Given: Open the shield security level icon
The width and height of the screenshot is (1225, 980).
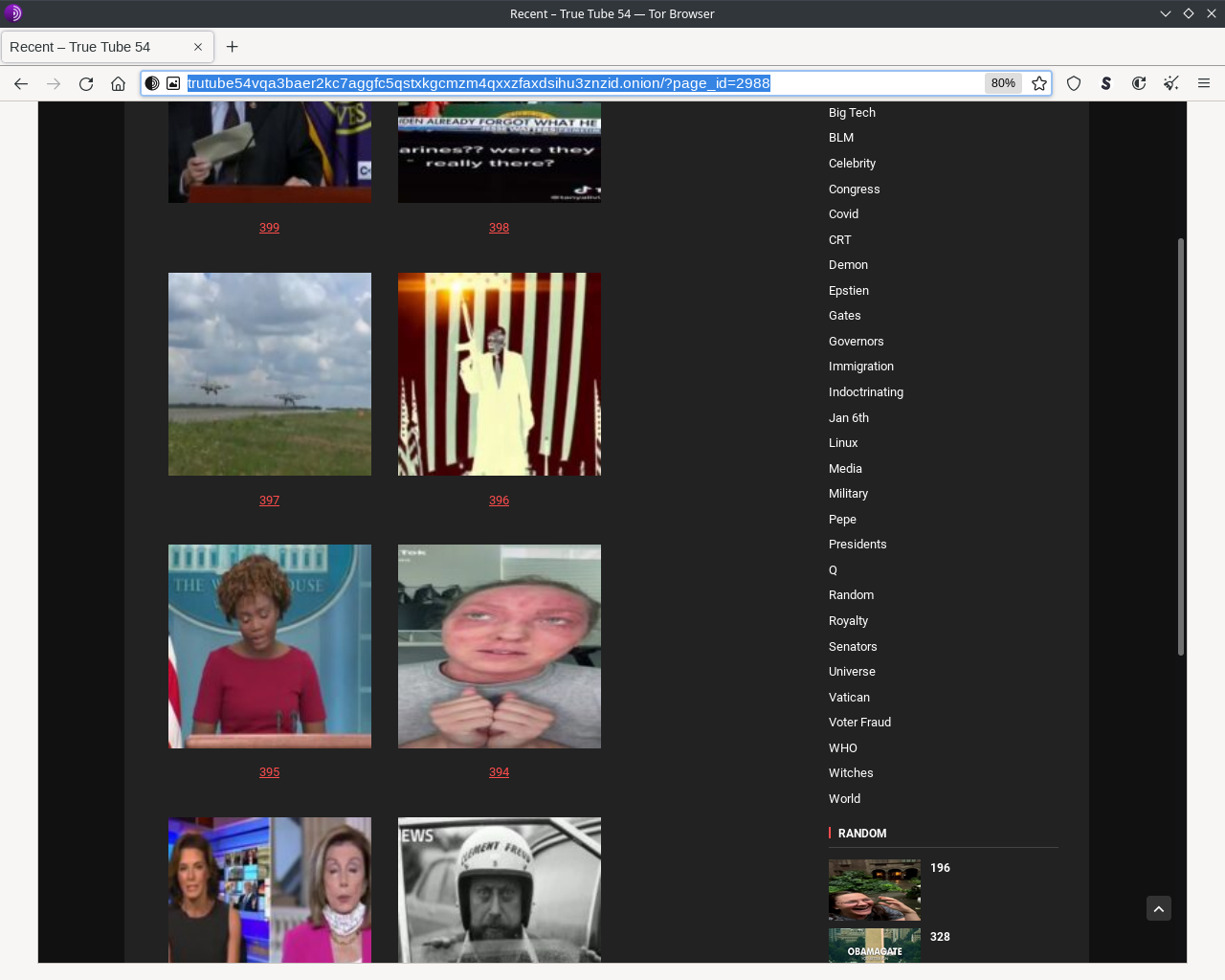Looking at the screenshot, I should 1074,83.
